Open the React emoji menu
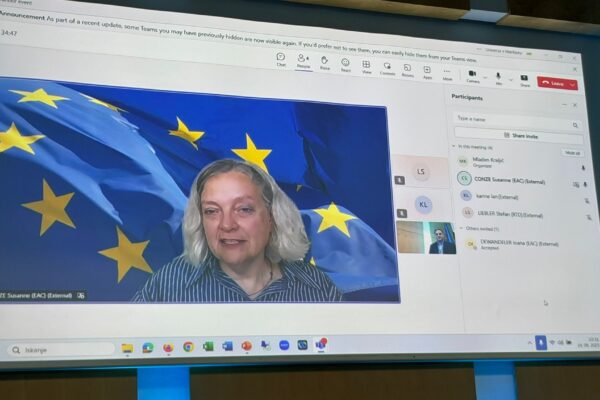 click(x=345, y=65)
